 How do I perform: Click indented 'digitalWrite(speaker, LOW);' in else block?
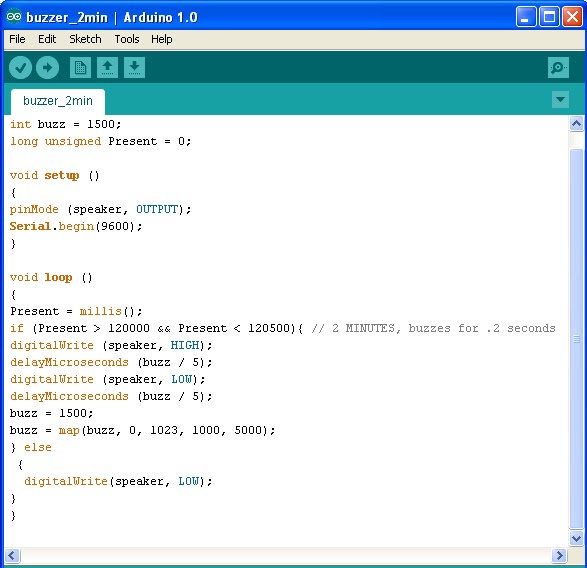click(118, 481)
